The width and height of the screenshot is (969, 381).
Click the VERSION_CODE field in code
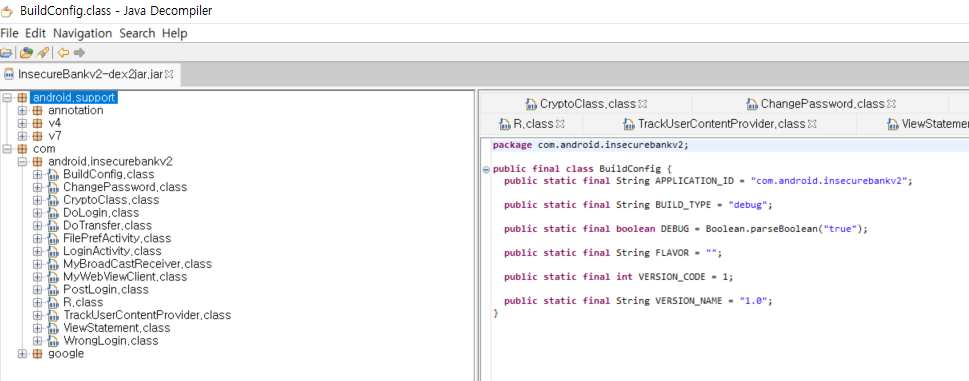[672, 277]
